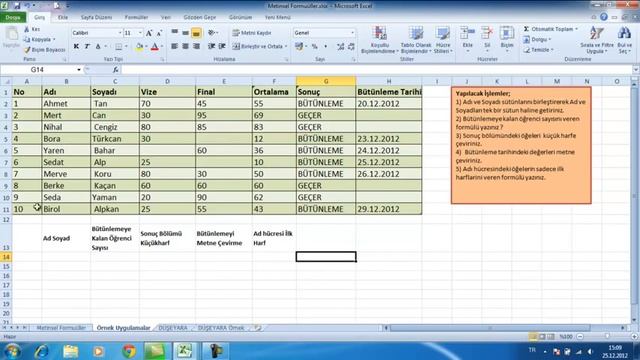Open the Name Box dropdown arrow
640x360 pixels.
78,70
